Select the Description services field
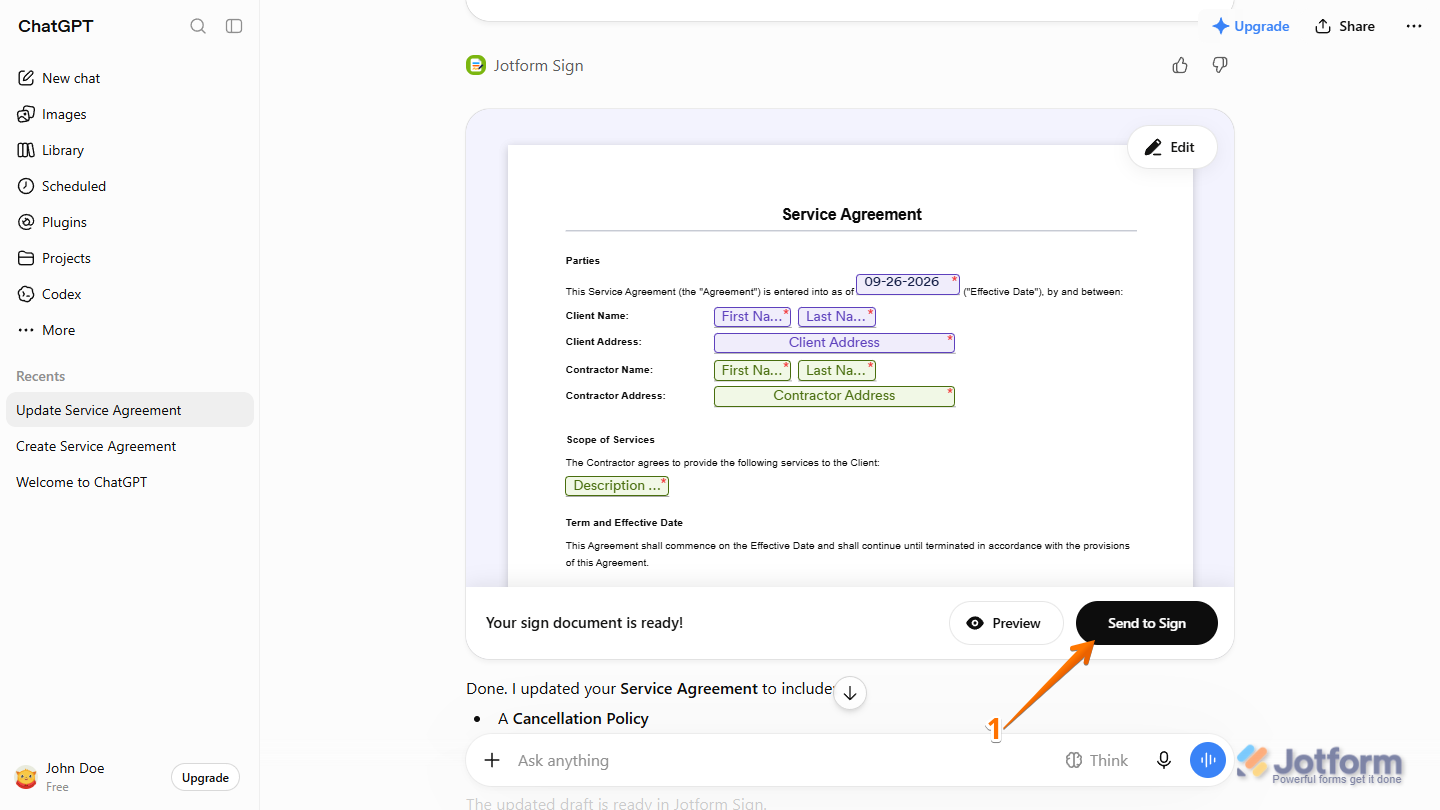Screen dimensions: 1440x810 [617, 486]
